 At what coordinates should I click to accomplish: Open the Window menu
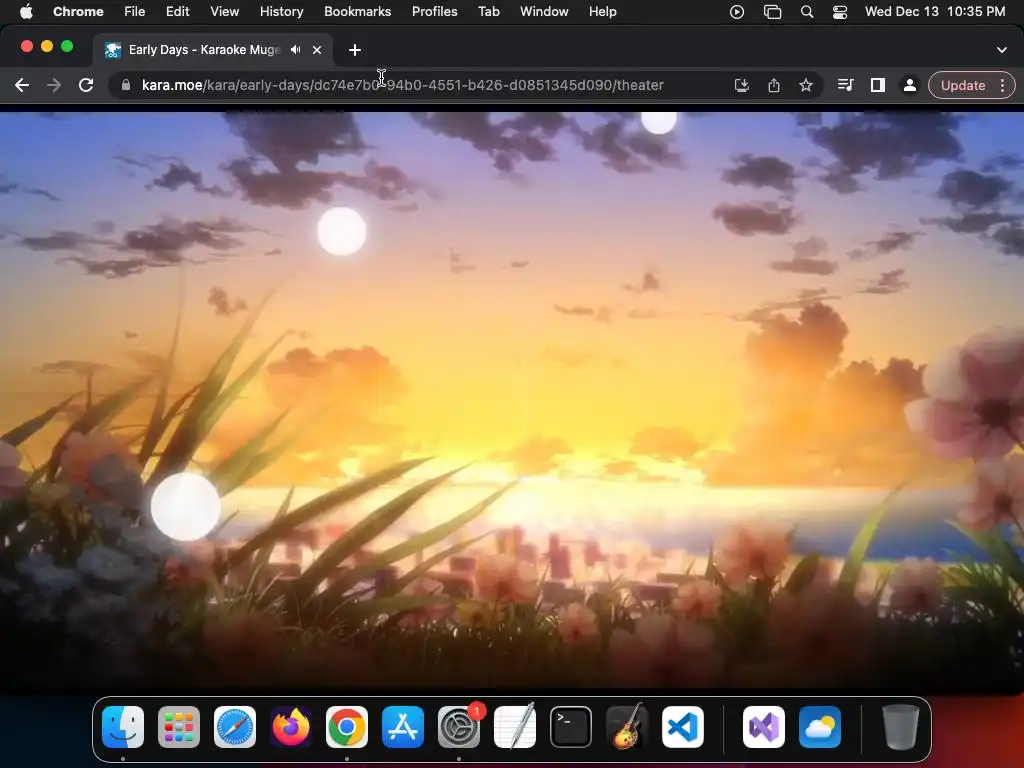pyautogui.click(x=544, y=11)
